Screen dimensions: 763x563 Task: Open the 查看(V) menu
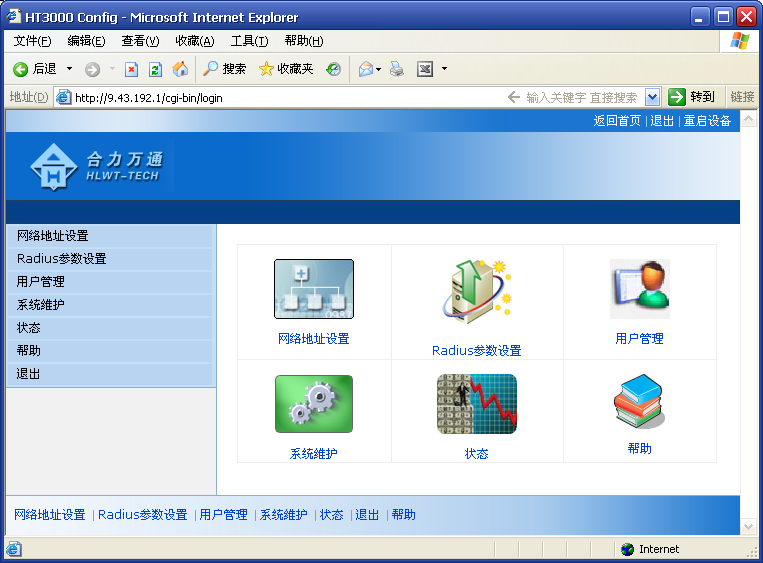(140, 41)
